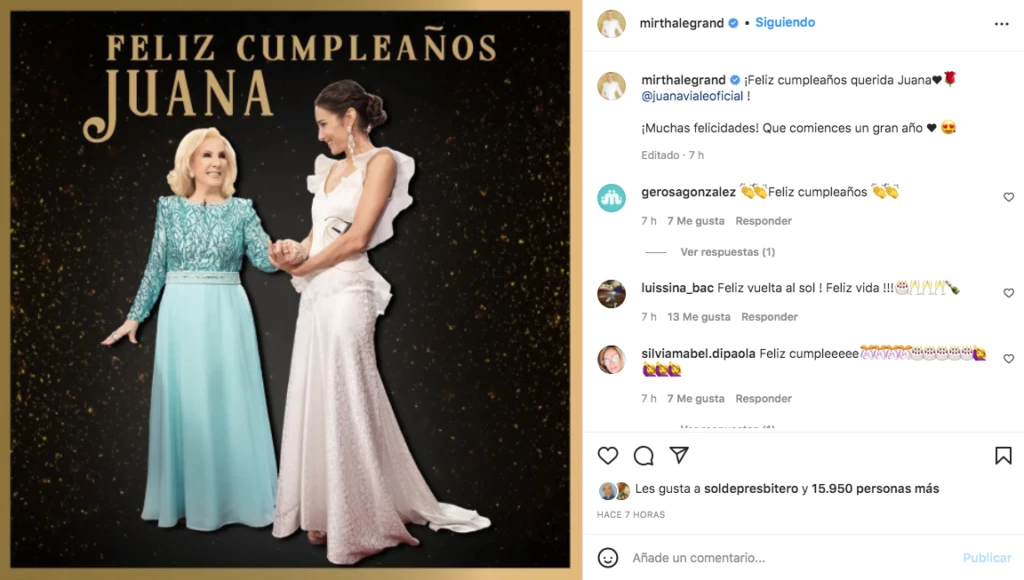
Task: Click the verified badge beside the mirthalegrand header
Action: (733, 23)
